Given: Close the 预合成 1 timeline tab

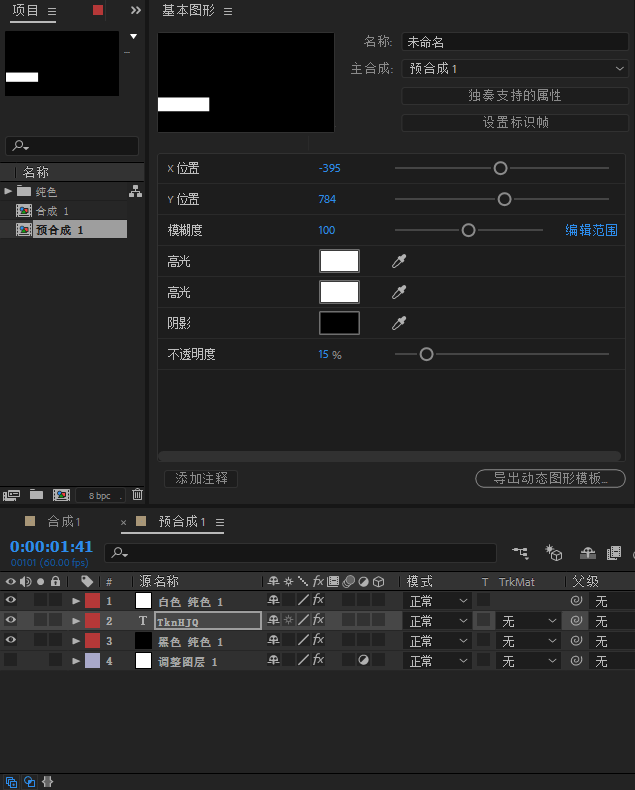Looking at the screenshot, I should click(x=123, y=522).
